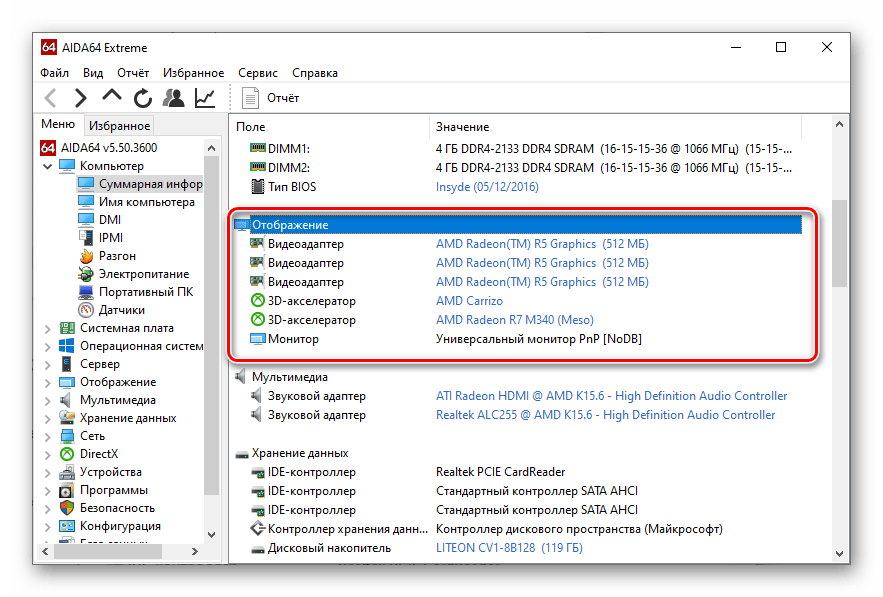Select Датчики sensor item in tree

(x=121, y=310)
